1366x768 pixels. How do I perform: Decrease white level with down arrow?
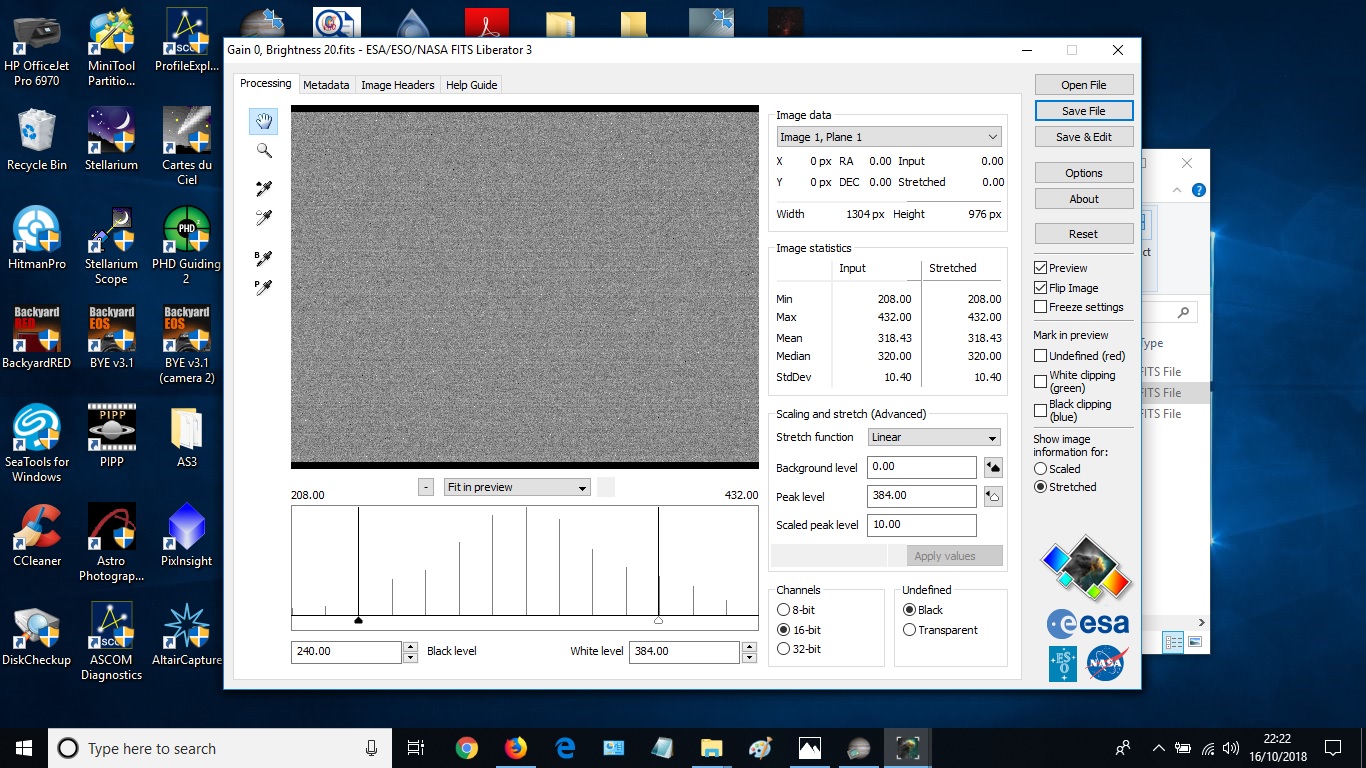coord(749,658)
